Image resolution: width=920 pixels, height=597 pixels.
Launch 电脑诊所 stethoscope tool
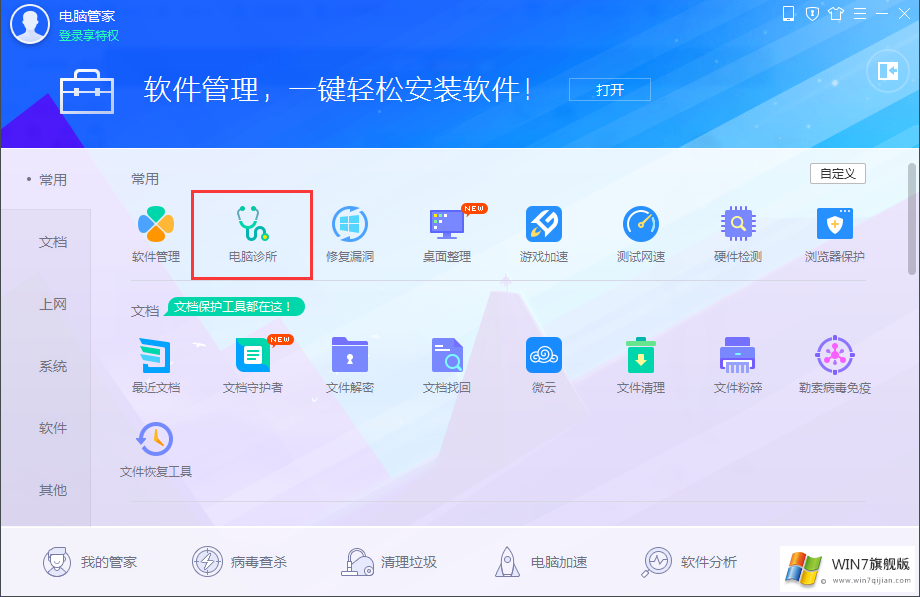pyautogui.click(x=252, y=234)
